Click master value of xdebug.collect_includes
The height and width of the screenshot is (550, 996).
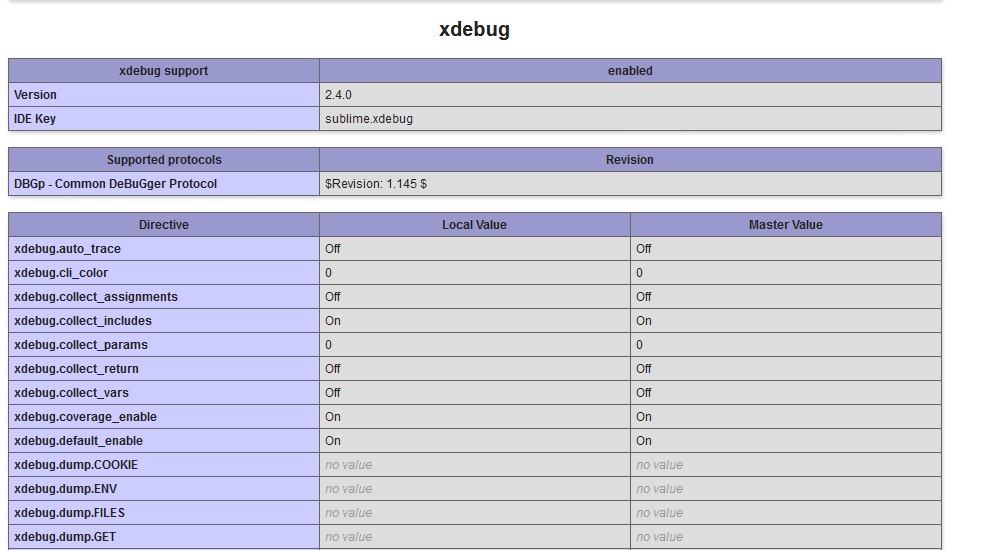pyautogui.click(x=644, y=321)
